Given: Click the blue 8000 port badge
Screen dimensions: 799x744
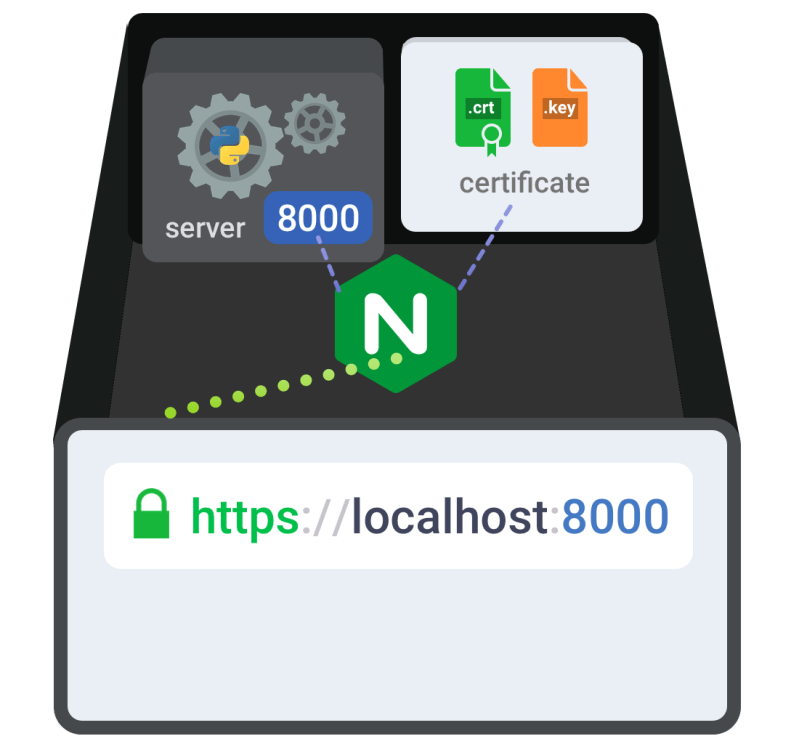Looking at the screenshot, I should 318,218.
